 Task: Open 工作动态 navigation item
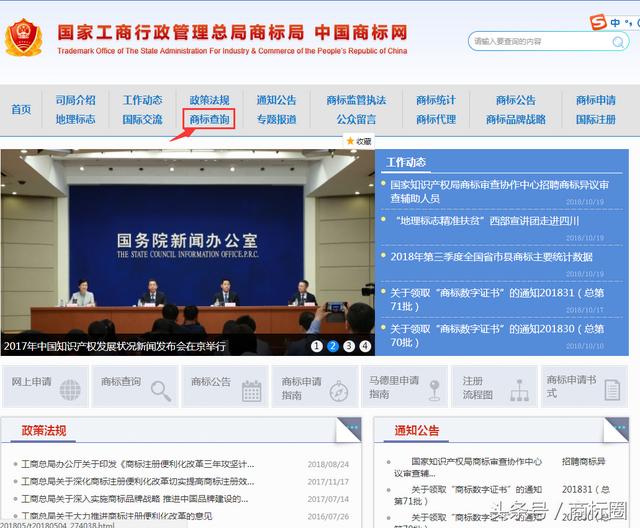click(x=142, y=100)
